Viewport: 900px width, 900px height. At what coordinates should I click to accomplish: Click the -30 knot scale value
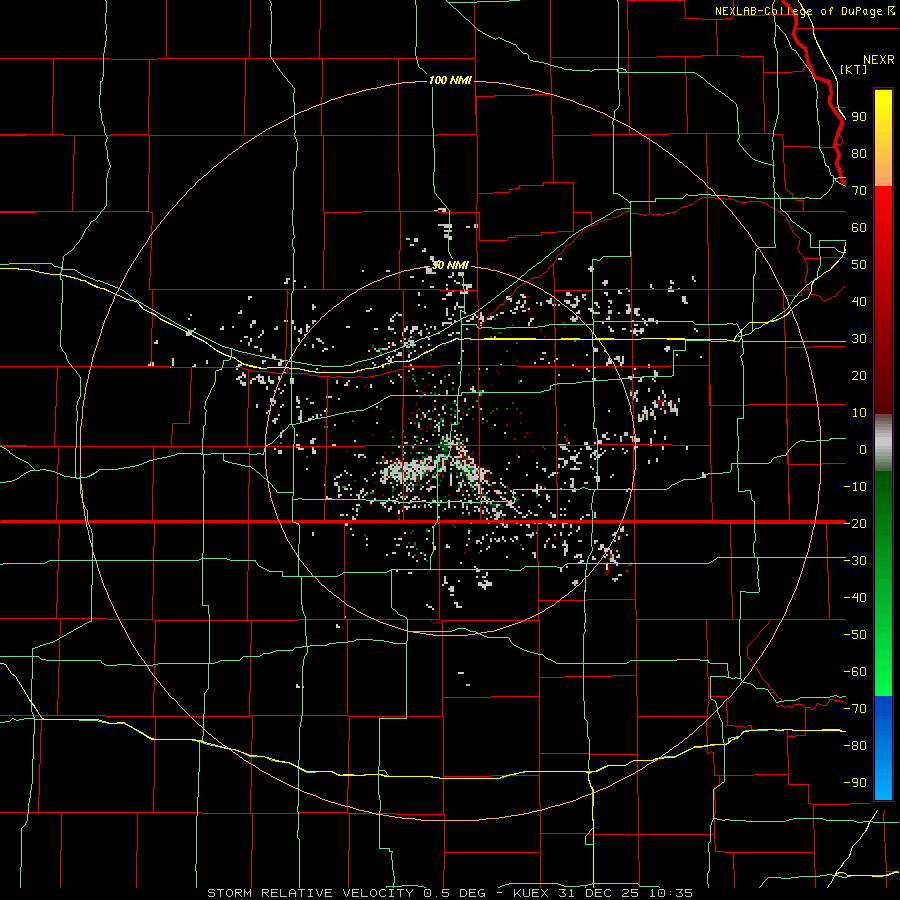click(855, 561)
